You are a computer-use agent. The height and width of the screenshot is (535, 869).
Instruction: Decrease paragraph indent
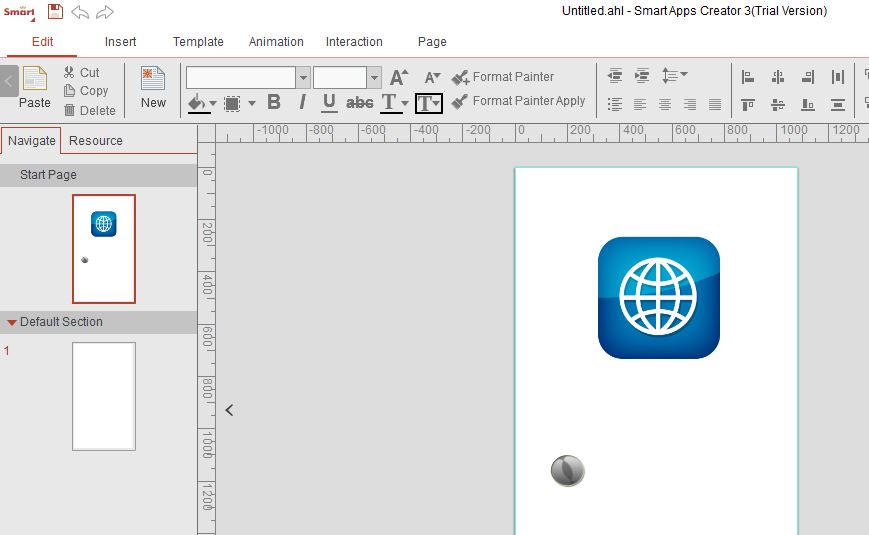click(x=615, y=75)
